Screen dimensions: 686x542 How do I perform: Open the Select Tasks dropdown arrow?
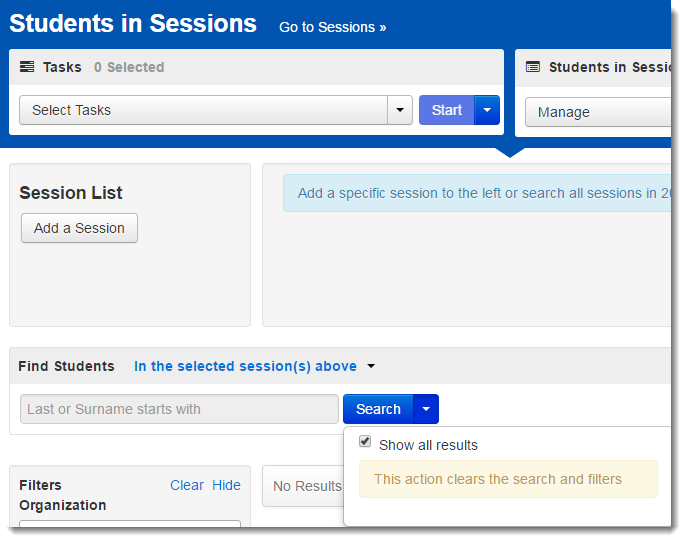[400, 110]
